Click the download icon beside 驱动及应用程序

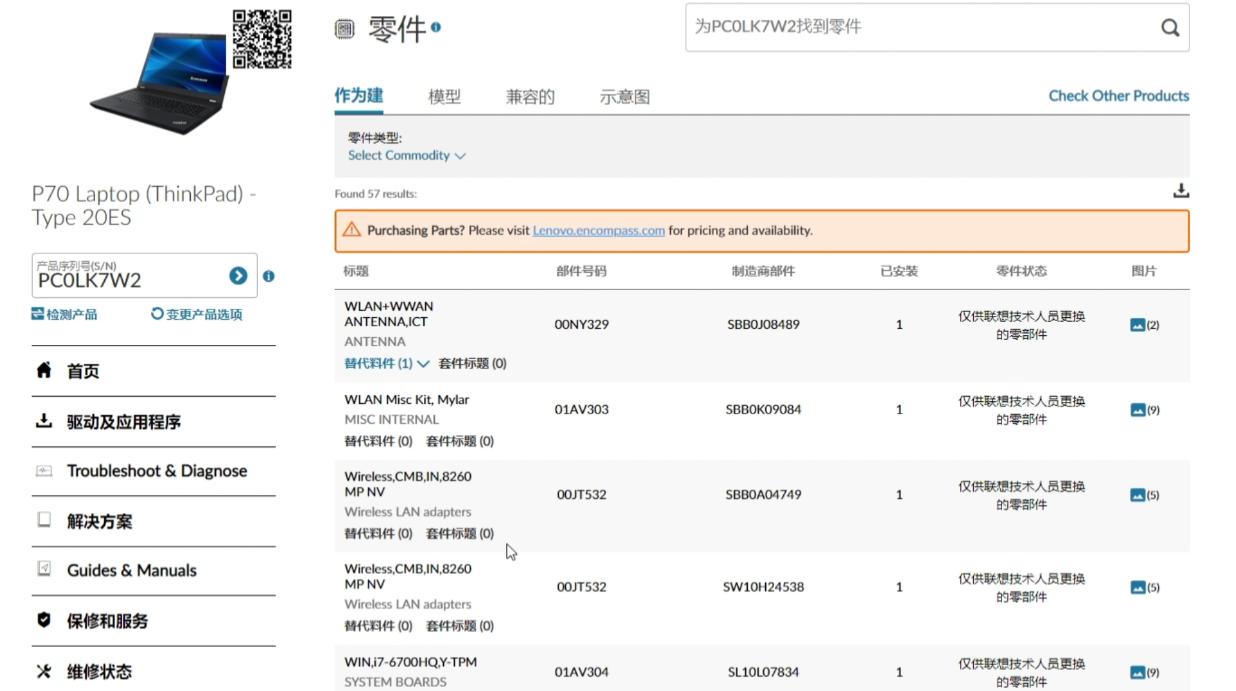point(42,421)
